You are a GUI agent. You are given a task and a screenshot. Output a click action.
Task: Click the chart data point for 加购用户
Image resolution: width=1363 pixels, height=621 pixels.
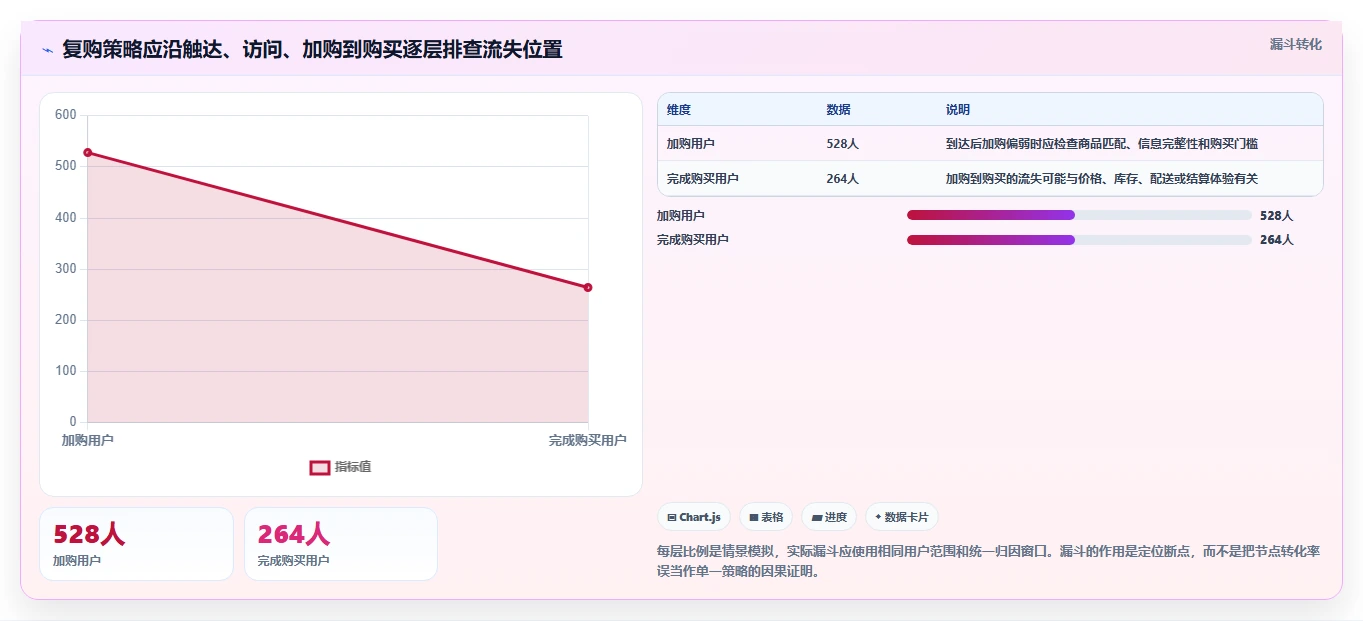88,152
